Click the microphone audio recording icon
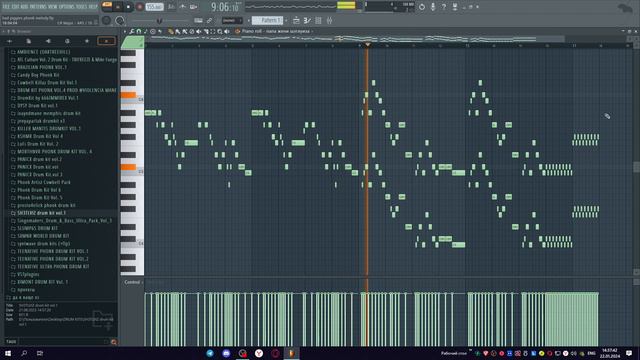640x360 pixels. click(x=433, y=7)
